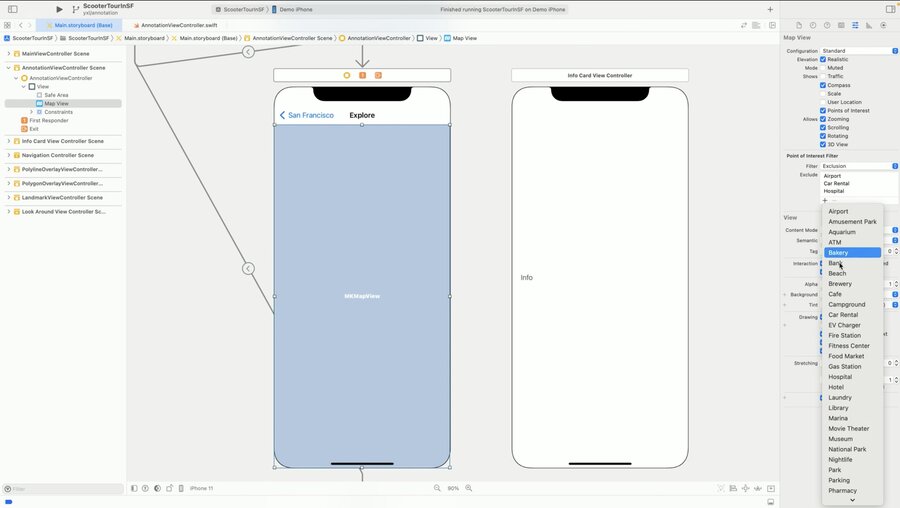Choose EV Charger from the popup list
The image size is (900, 508).
852,325
